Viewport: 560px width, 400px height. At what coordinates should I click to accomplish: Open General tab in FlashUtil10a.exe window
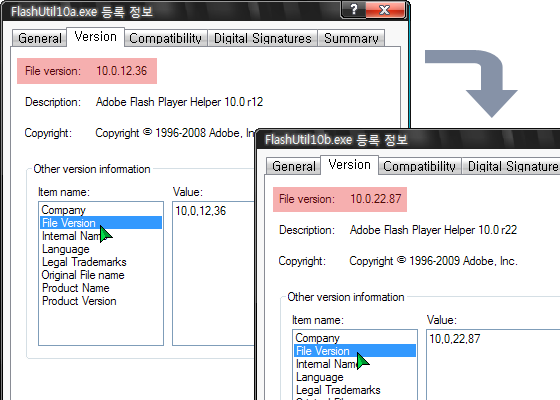[x=40, y=38]
